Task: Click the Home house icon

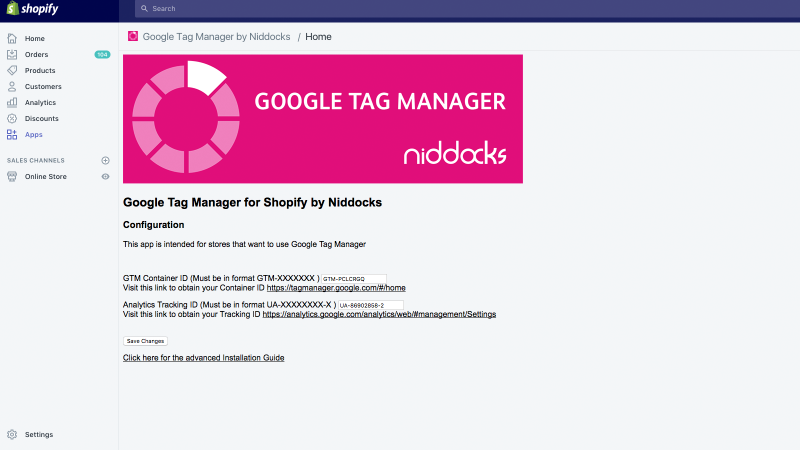Action: coord(12,38)
